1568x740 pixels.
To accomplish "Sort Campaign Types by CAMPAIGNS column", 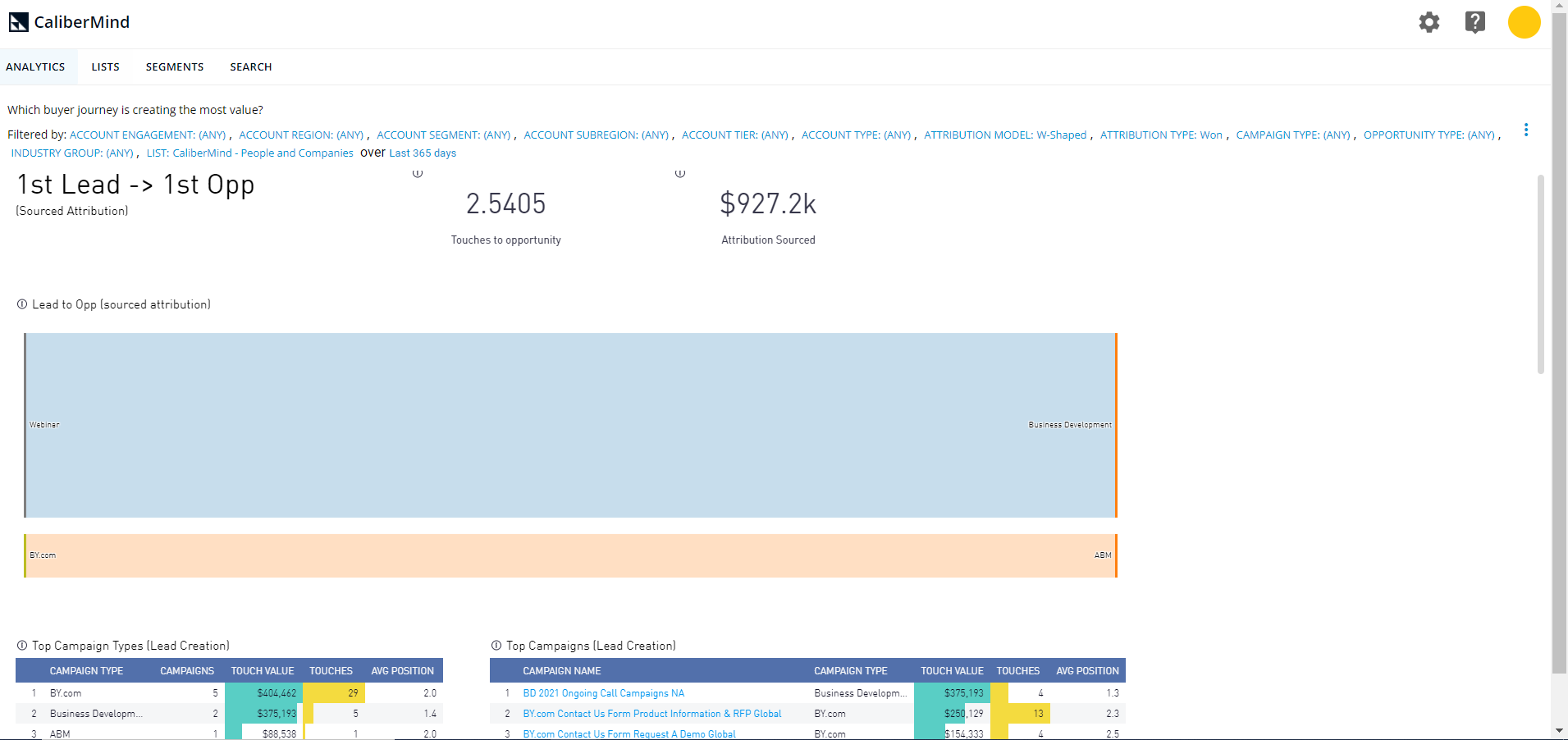I will tap(187, 671).
